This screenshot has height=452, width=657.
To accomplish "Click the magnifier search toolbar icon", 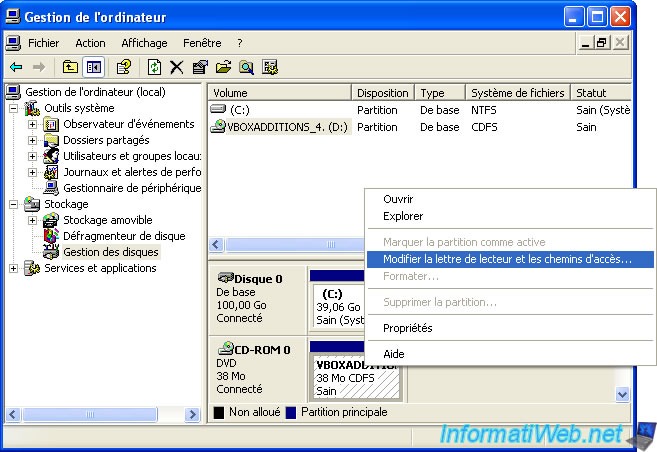I will click(x=246, y=67).
